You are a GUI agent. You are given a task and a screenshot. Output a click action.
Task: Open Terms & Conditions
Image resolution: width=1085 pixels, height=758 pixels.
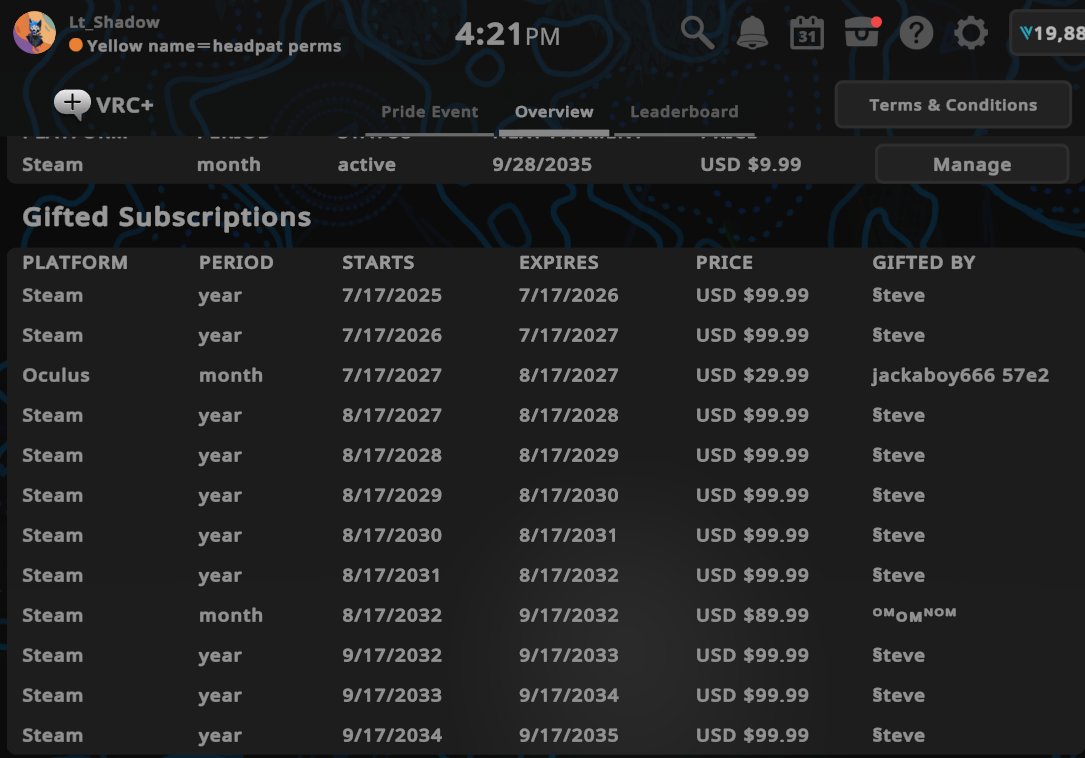pos(953,105)
